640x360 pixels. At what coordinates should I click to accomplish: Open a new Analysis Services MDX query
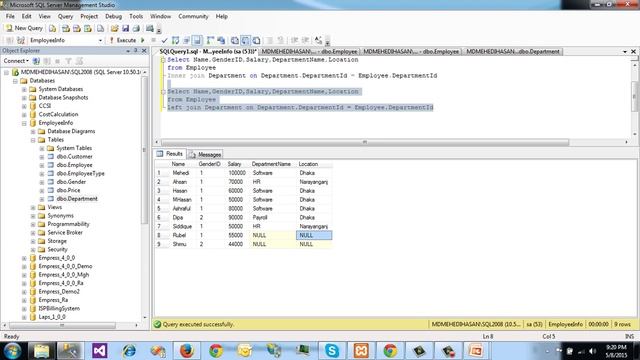click(x=66, y=28)
